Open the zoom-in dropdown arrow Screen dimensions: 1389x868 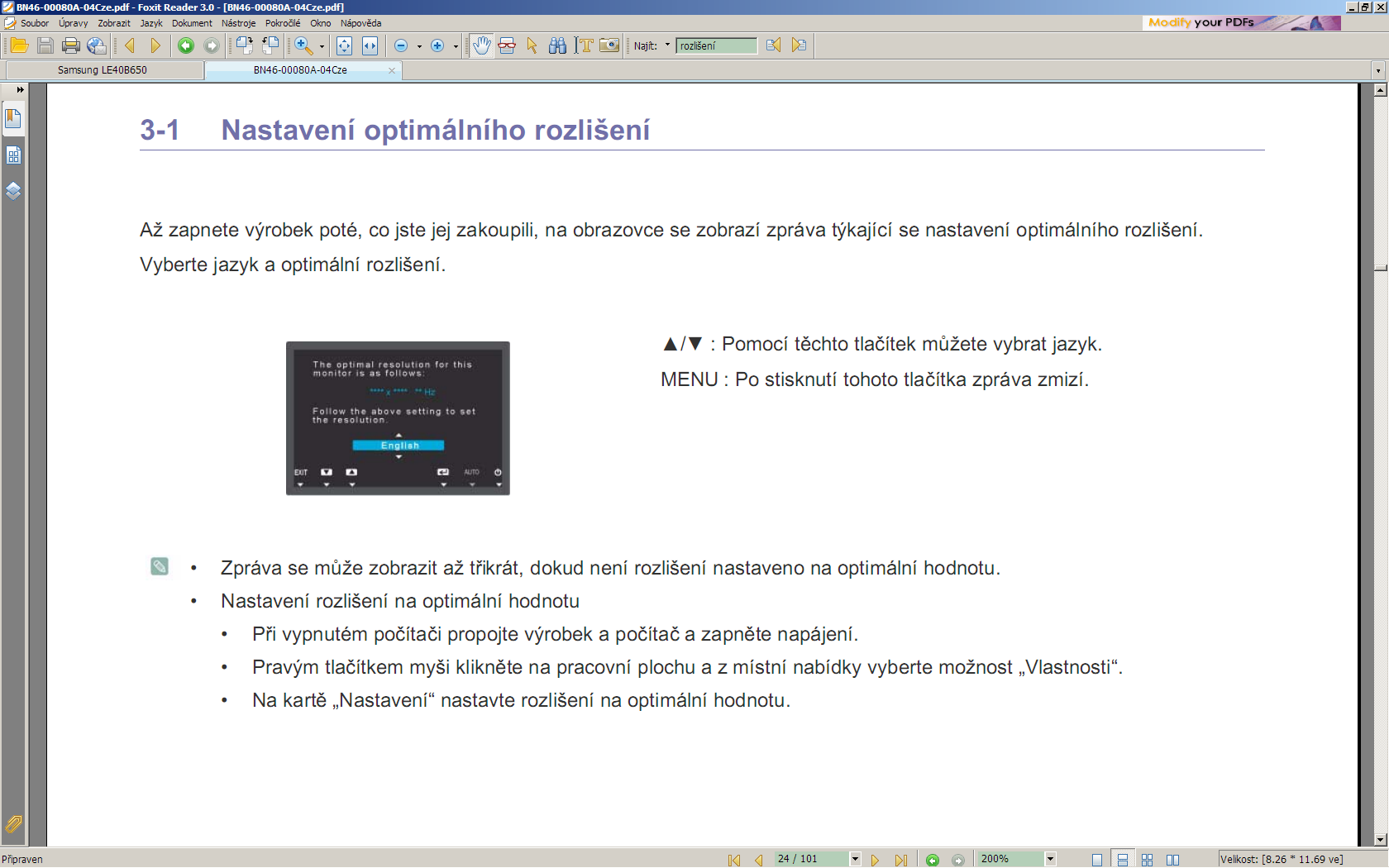[x=456, y=46]
